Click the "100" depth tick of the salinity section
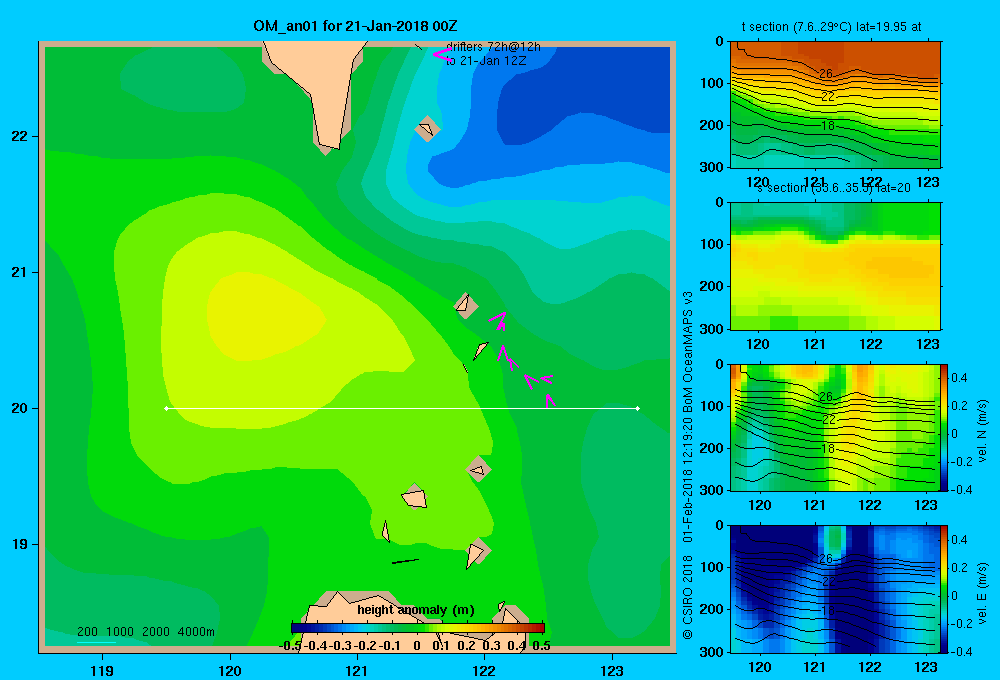Viewport: 1000px width, 680px height. tap(713, 244)
